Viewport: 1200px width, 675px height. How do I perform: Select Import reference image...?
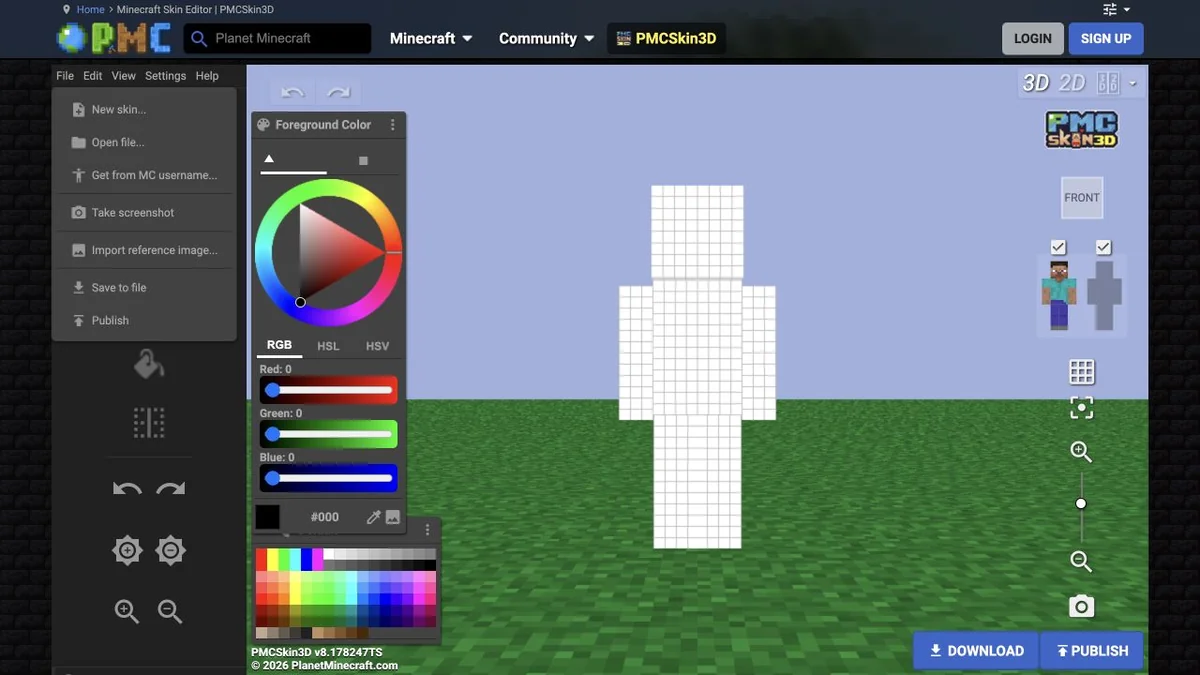coord(144,250)
